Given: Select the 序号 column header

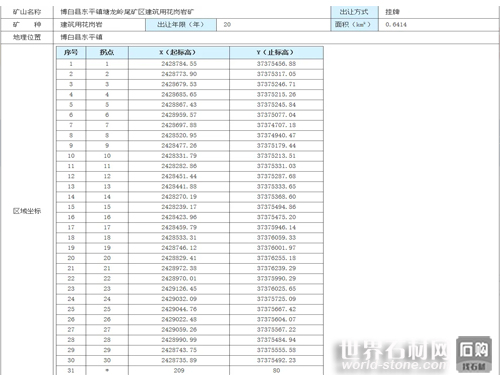Looking at the screenshot, I should pos(71,52).
